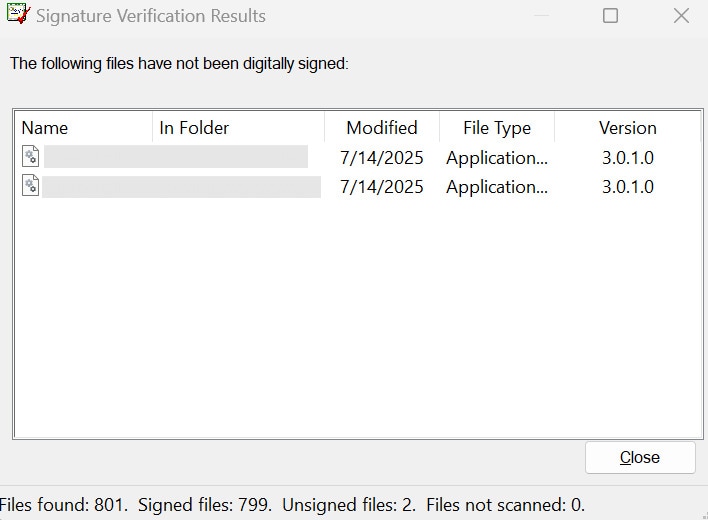Screen dimensions: 708x520
Task: Click the Signature Verification title bar icon
Action: point(17,15)
